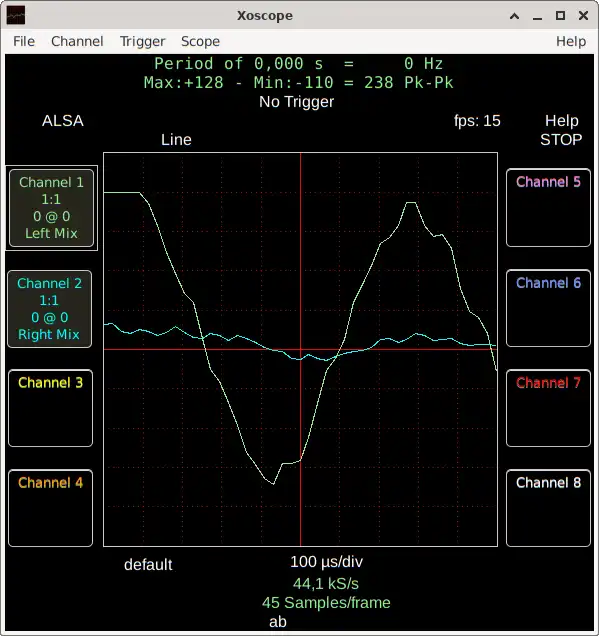
Task: Change the Line plot mode label
Action: pyautogui.click(x=176, y=140)
